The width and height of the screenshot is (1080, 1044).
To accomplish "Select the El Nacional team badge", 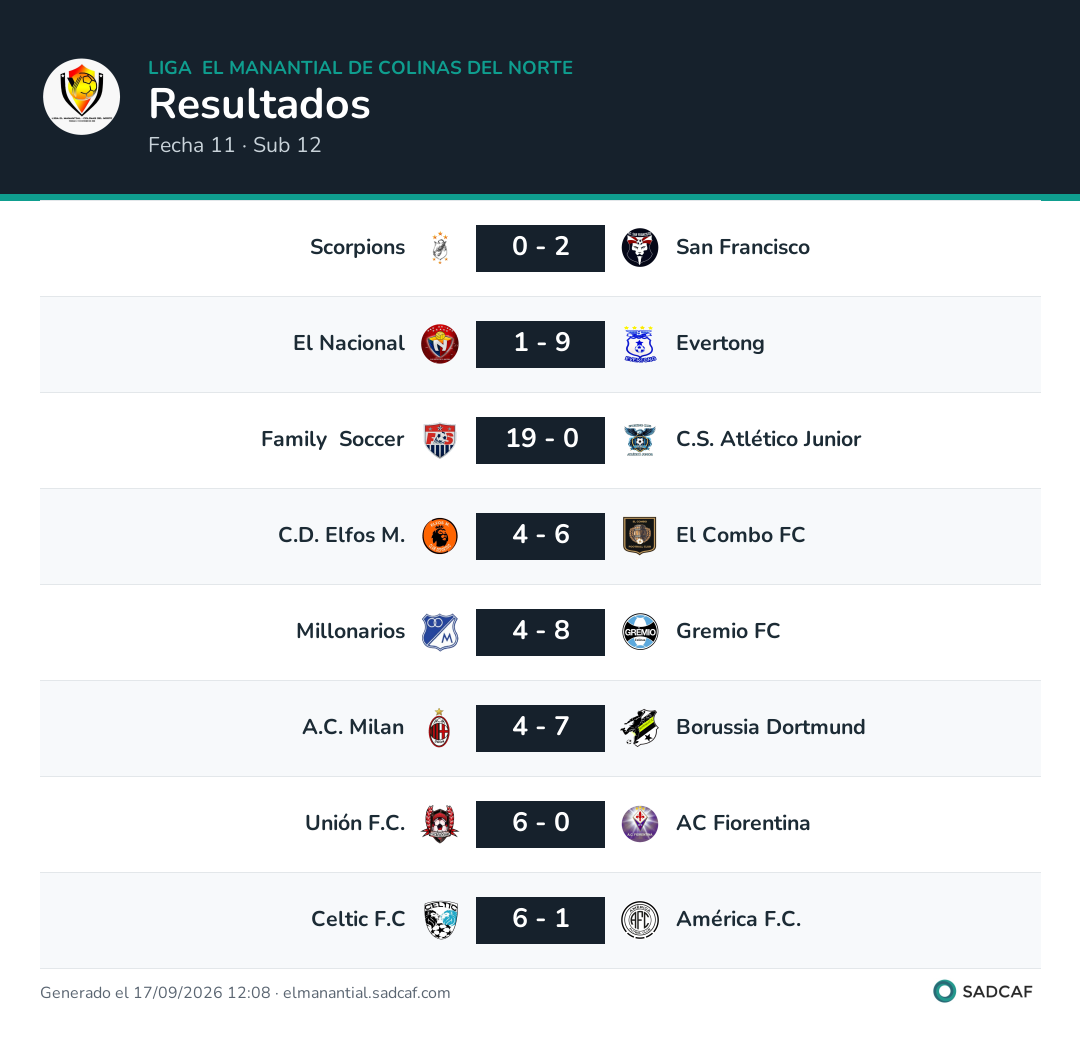I will (440, 344).
